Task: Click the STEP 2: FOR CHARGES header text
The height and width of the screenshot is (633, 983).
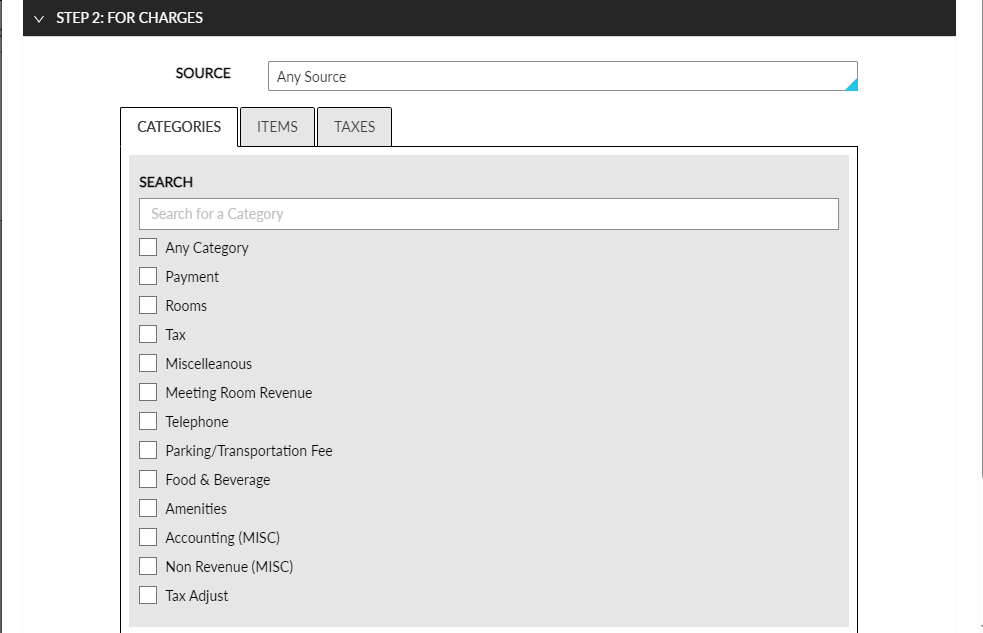Action: click(129, 18)
